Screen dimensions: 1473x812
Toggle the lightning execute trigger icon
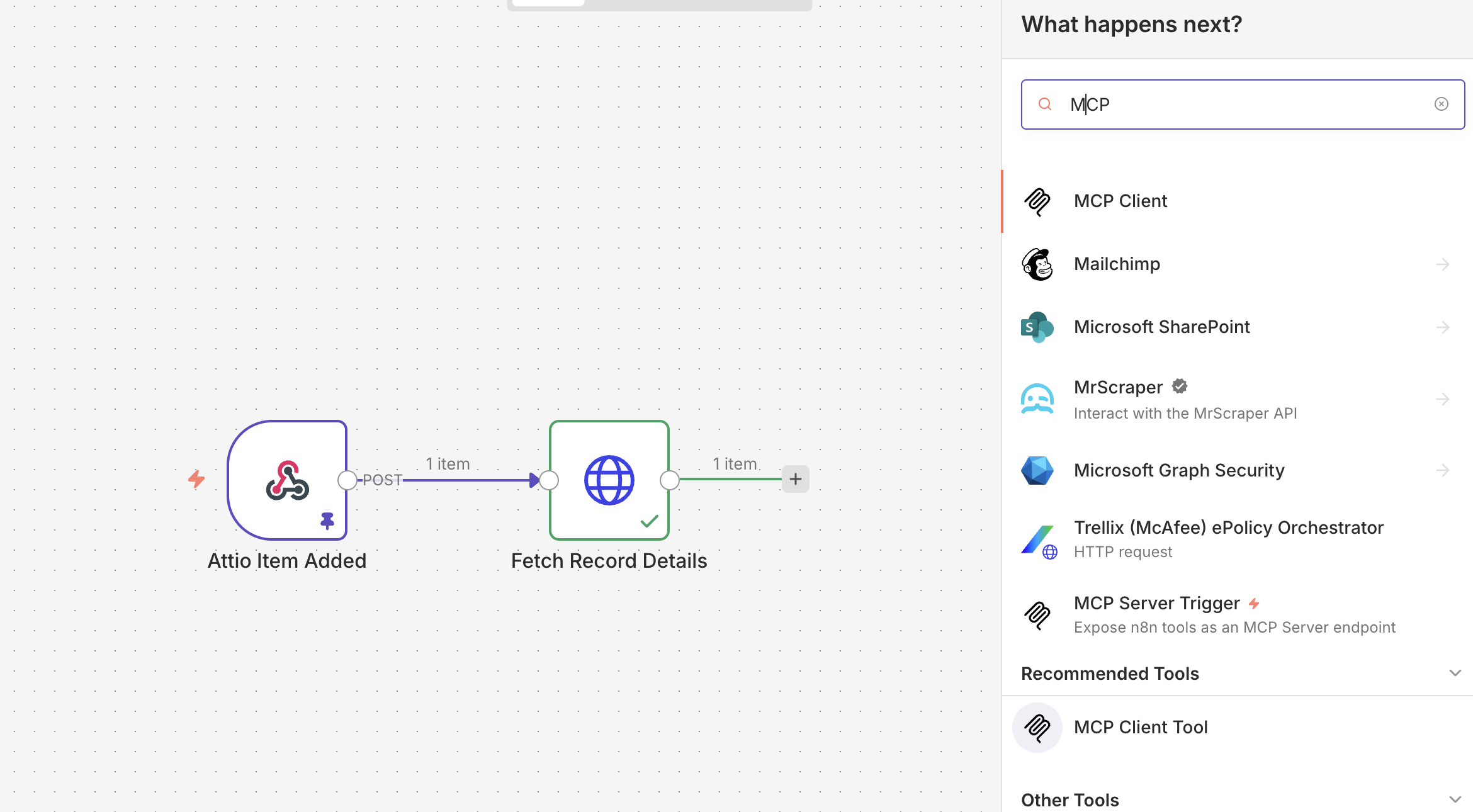coord(196,480)
